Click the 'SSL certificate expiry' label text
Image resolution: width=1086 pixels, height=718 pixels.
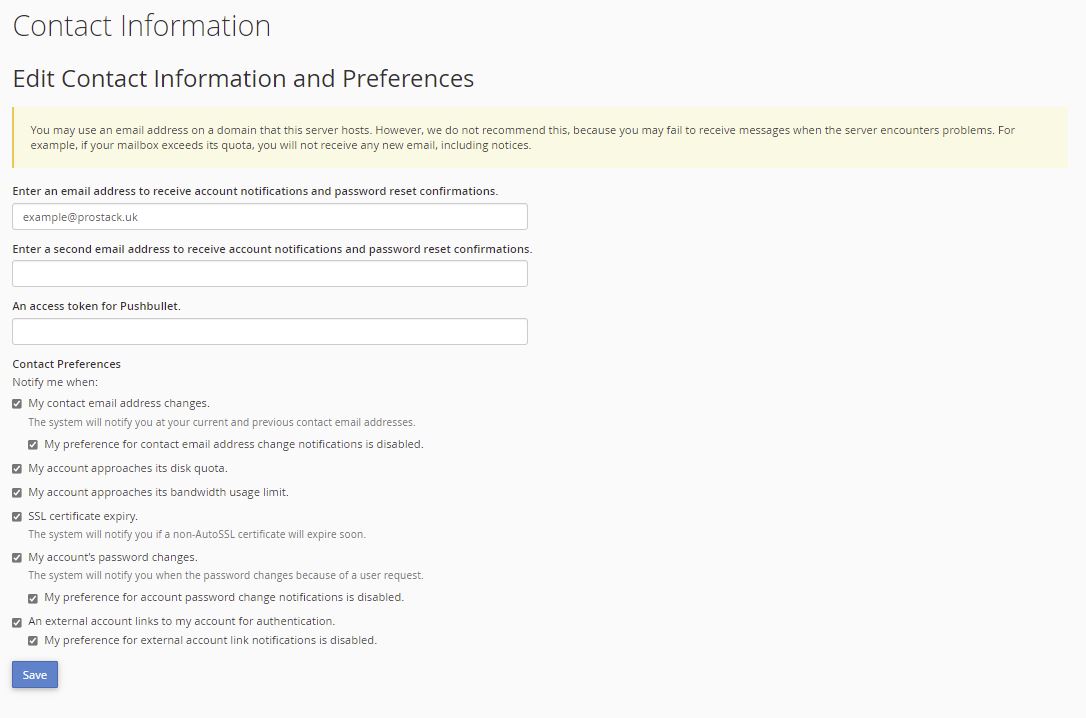click(x=83, y=516)
